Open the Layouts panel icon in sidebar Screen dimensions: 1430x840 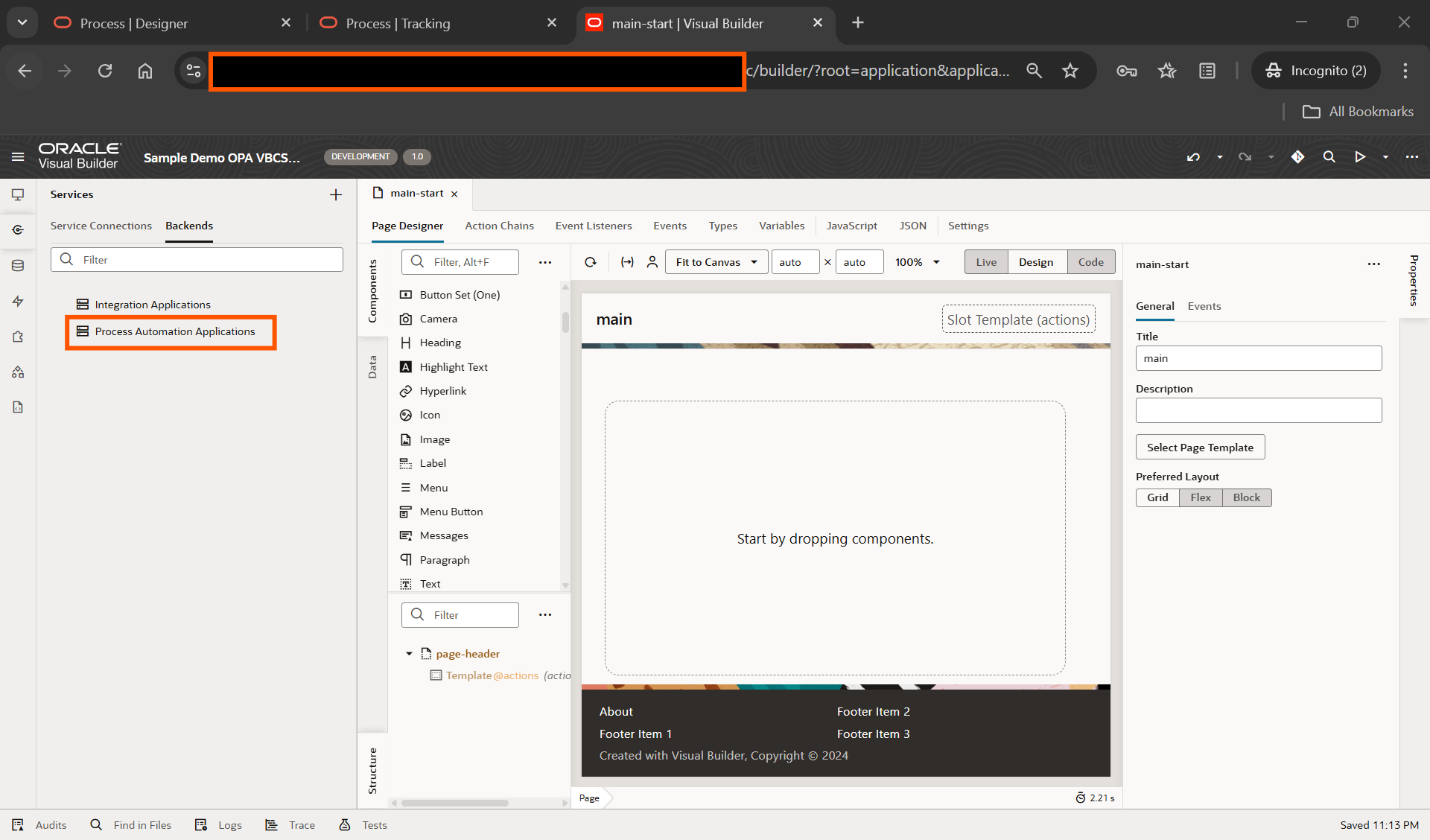click(18, 372)
